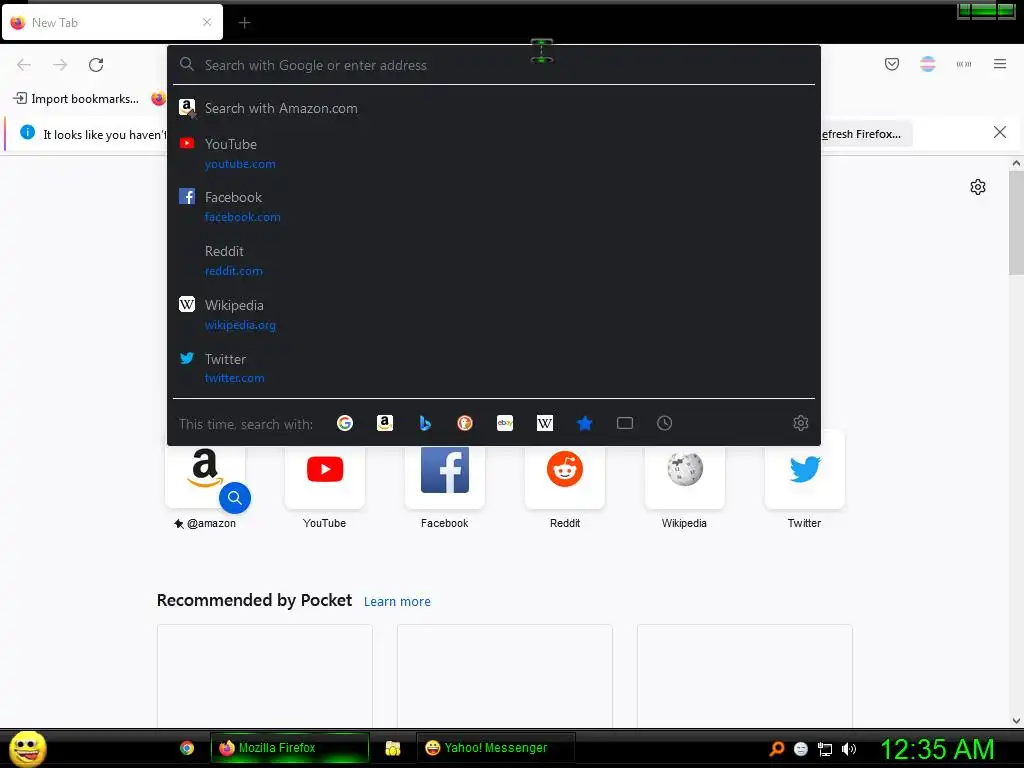
Task: Choose Search with Amazon.com suggestion
Action: [x=494, y=108]
